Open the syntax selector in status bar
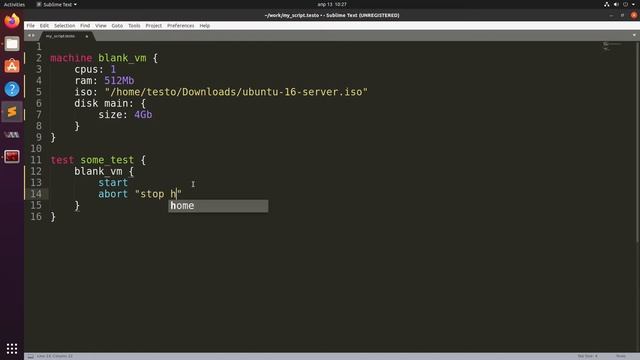Screen dimensions: 640x360 [x=621, y=356]
